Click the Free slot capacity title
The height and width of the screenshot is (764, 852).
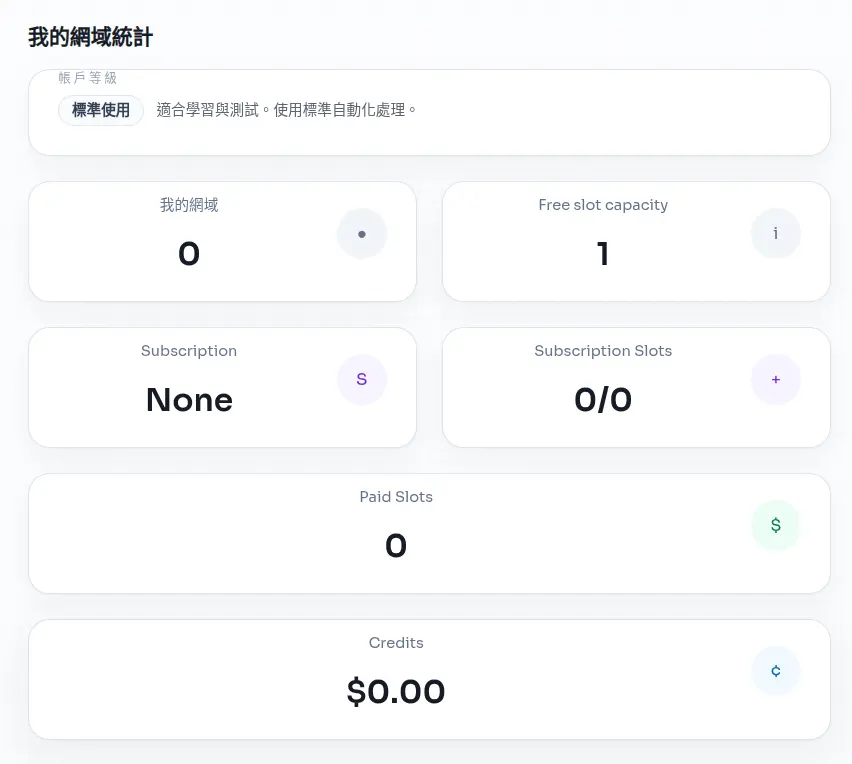tap(603, 205)
